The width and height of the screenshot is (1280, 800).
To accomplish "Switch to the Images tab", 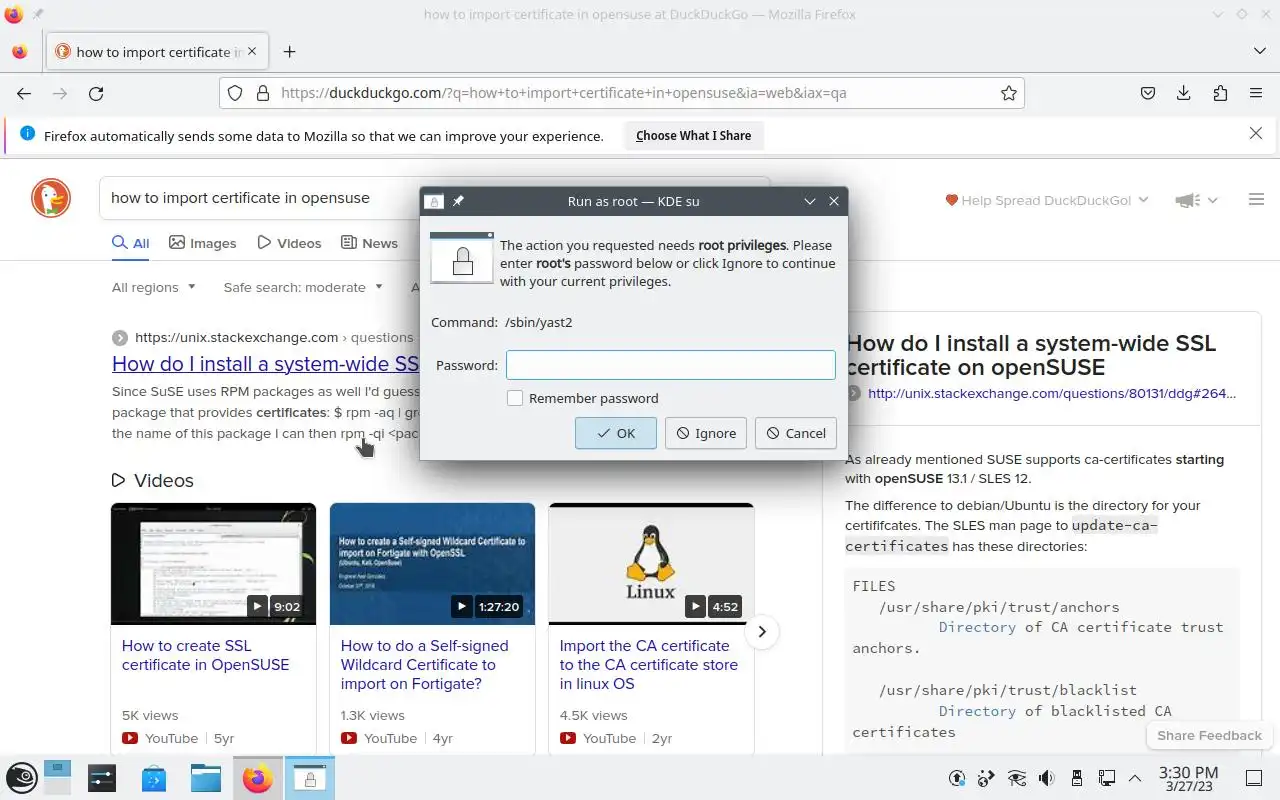I will click(203, 243).
